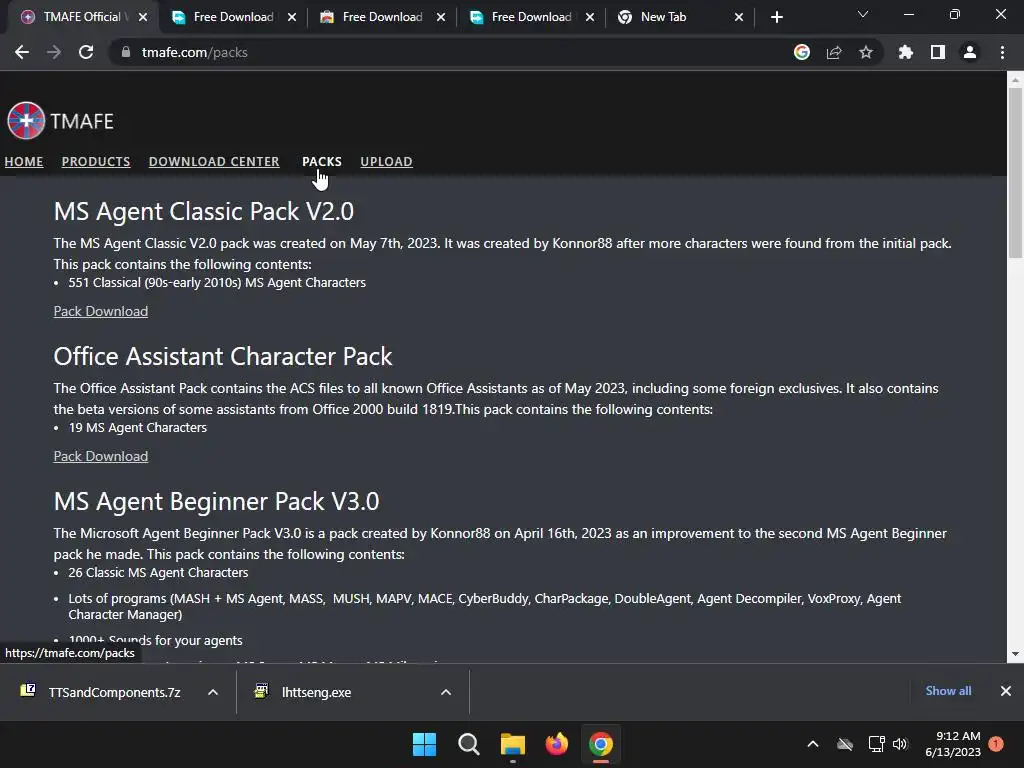Reload the tmafe.com page

tap(86, 52)
